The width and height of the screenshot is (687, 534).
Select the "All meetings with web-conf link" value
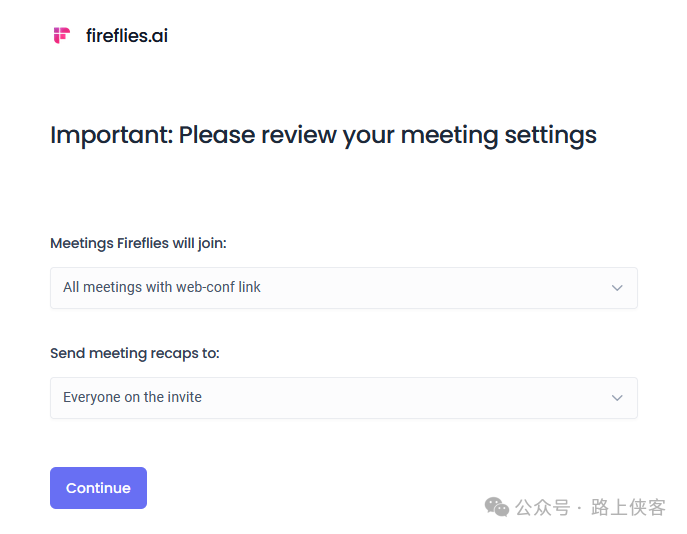pos(162,288)
